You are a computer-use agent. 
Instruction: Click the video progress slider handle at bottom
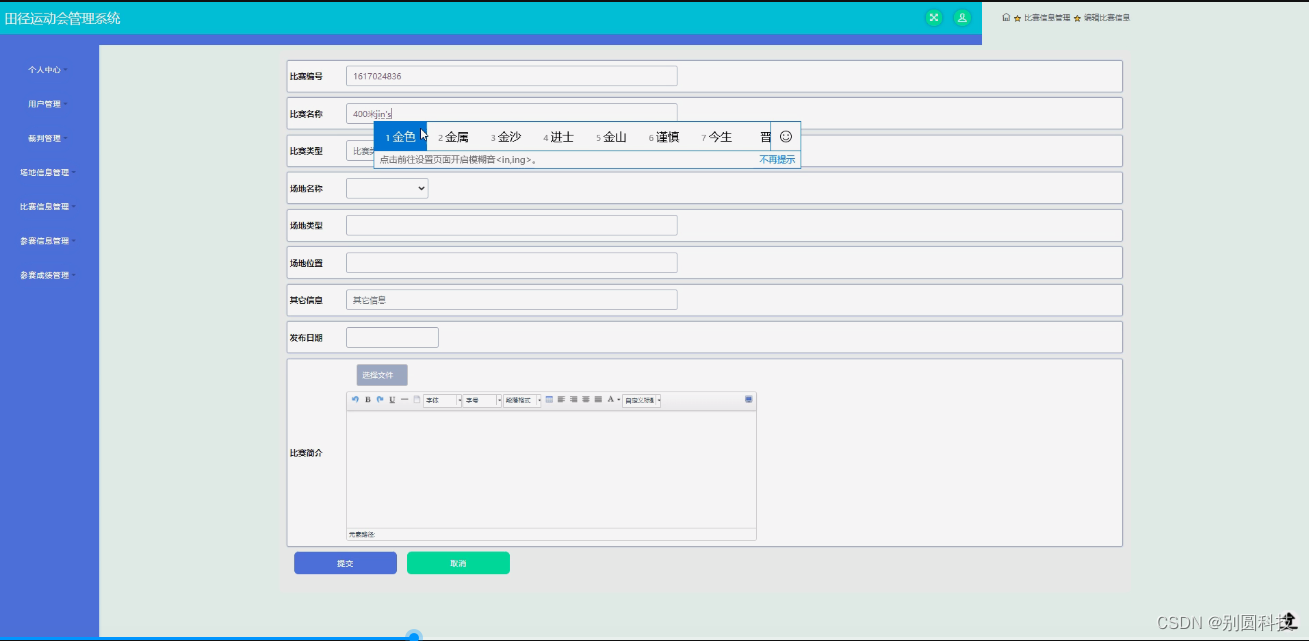(x=414, y=637)
